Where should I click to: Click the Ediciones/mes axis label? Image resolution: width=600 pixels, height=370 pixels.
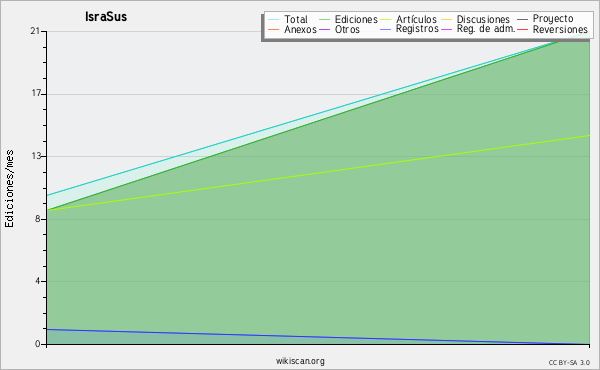tap(9, 189)
